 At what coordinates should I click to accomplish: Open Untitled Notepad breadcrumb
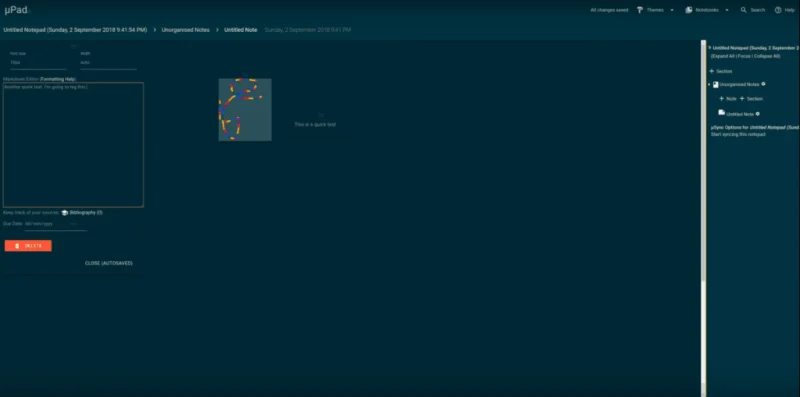pos(75,30)
